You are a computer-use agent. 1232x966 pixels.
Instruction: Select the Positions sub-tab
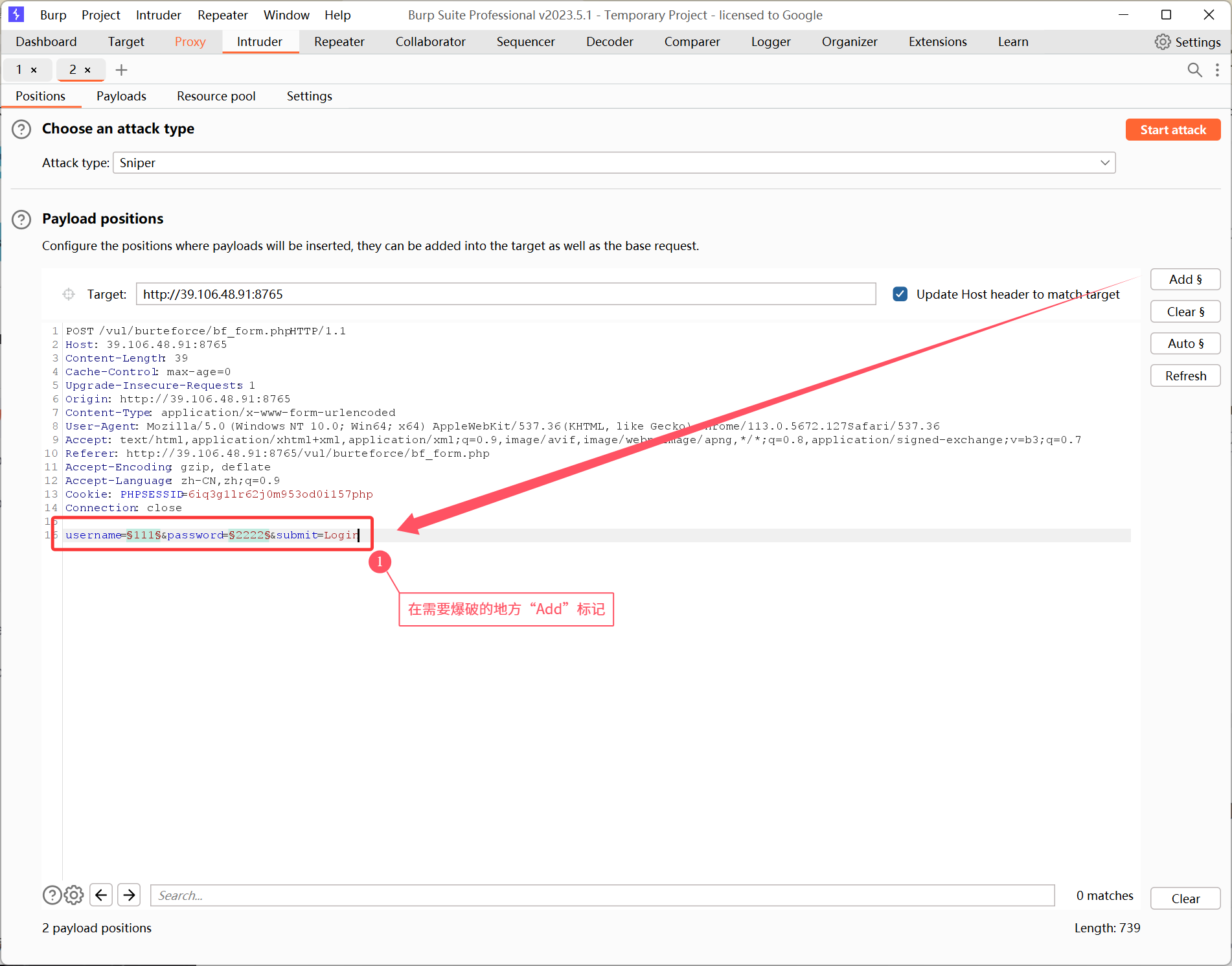41,97
